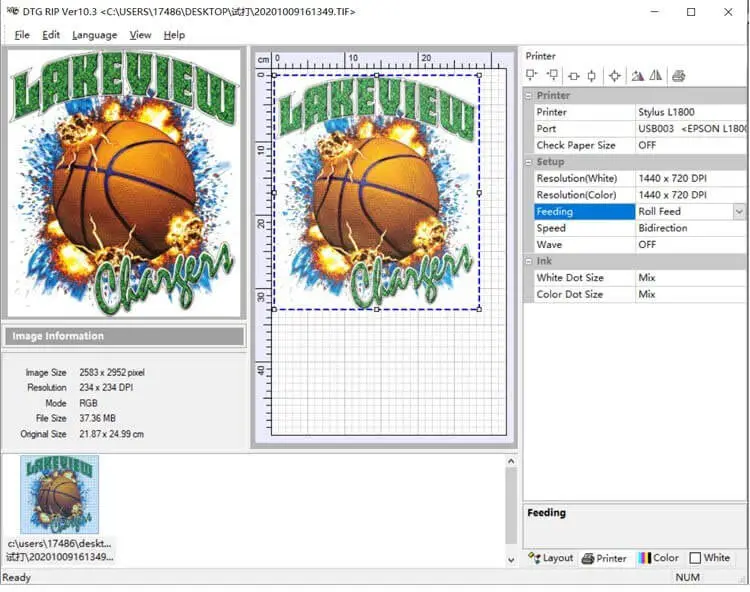Click File Size 37.36 MB value
The image size is (750, 592).
[x=98, y=418]
